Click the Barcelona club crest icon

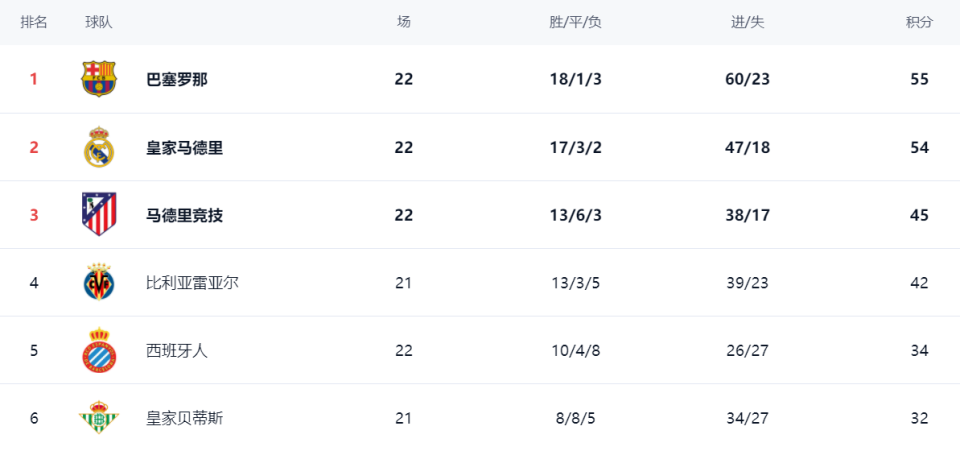coord(99,79)
